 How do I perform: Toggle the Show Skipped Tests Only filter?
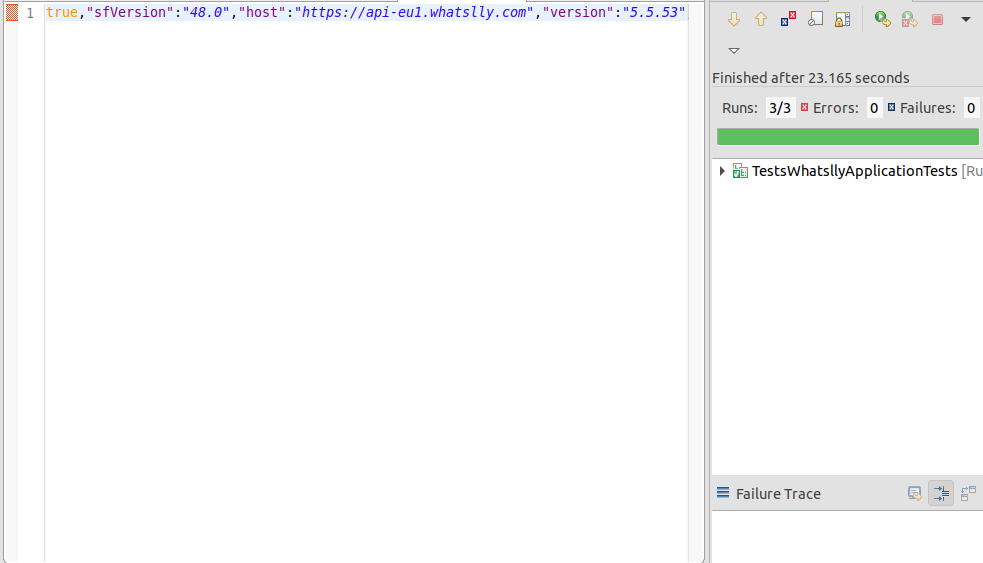point(815,19)
